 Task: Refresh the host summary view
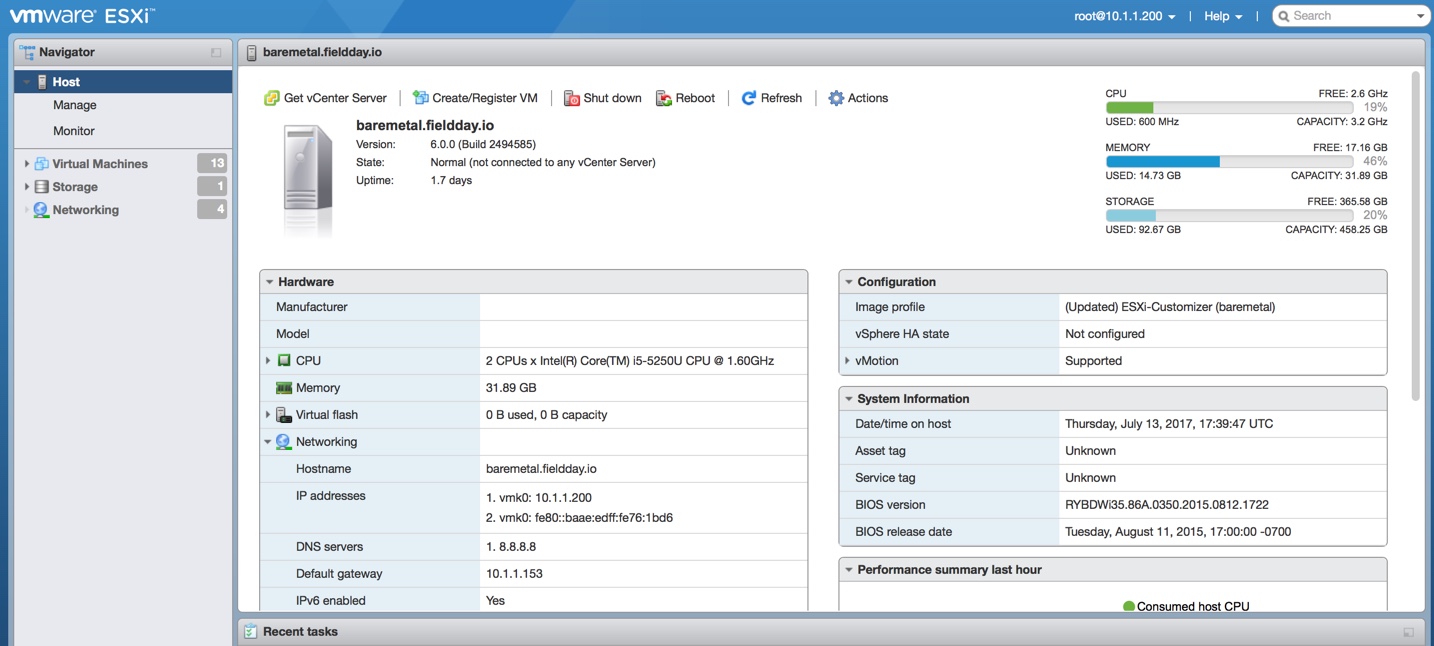(x=771, y=98)
